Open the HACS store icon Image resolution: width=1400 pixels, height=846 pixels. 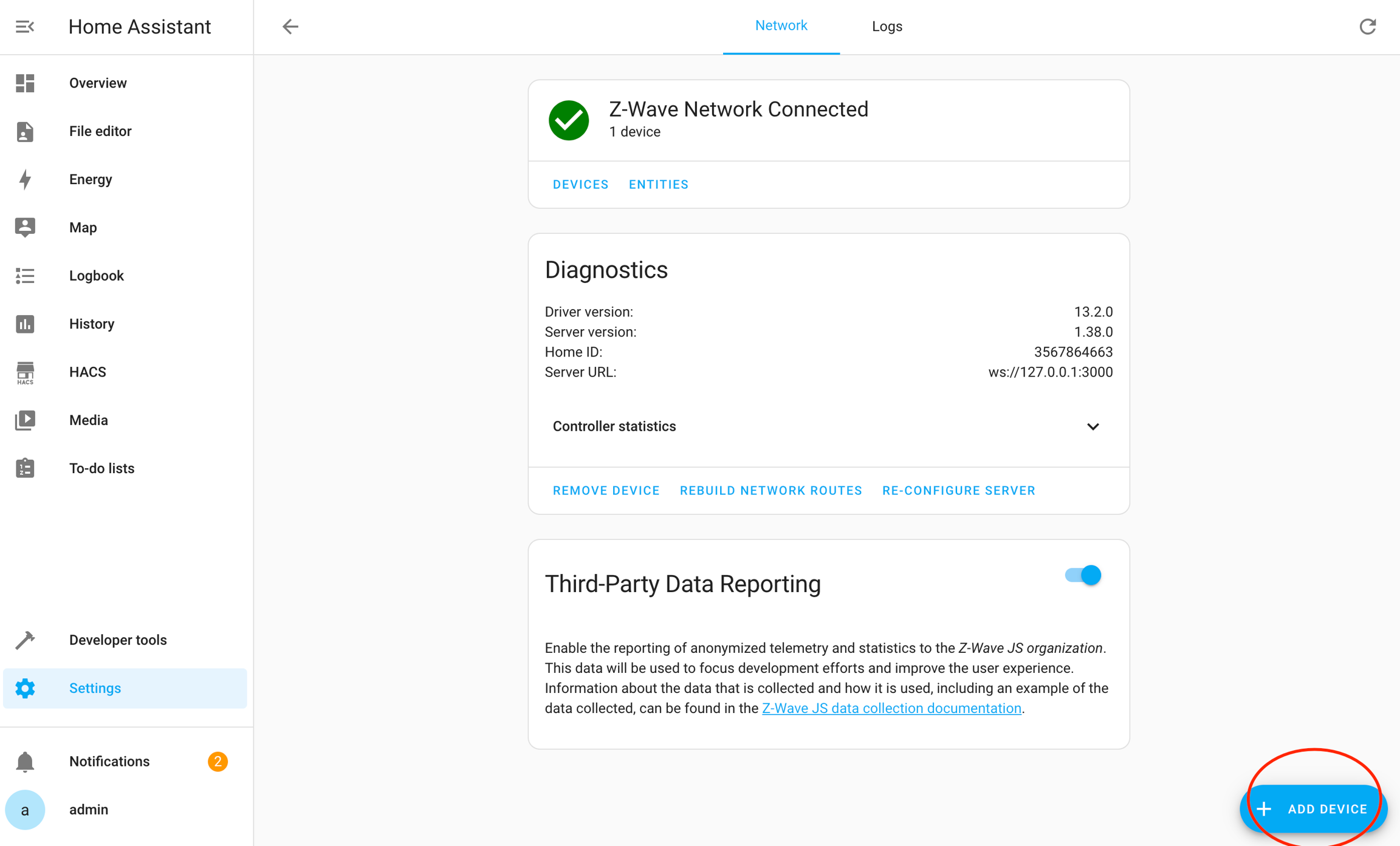tap(25, 372)
